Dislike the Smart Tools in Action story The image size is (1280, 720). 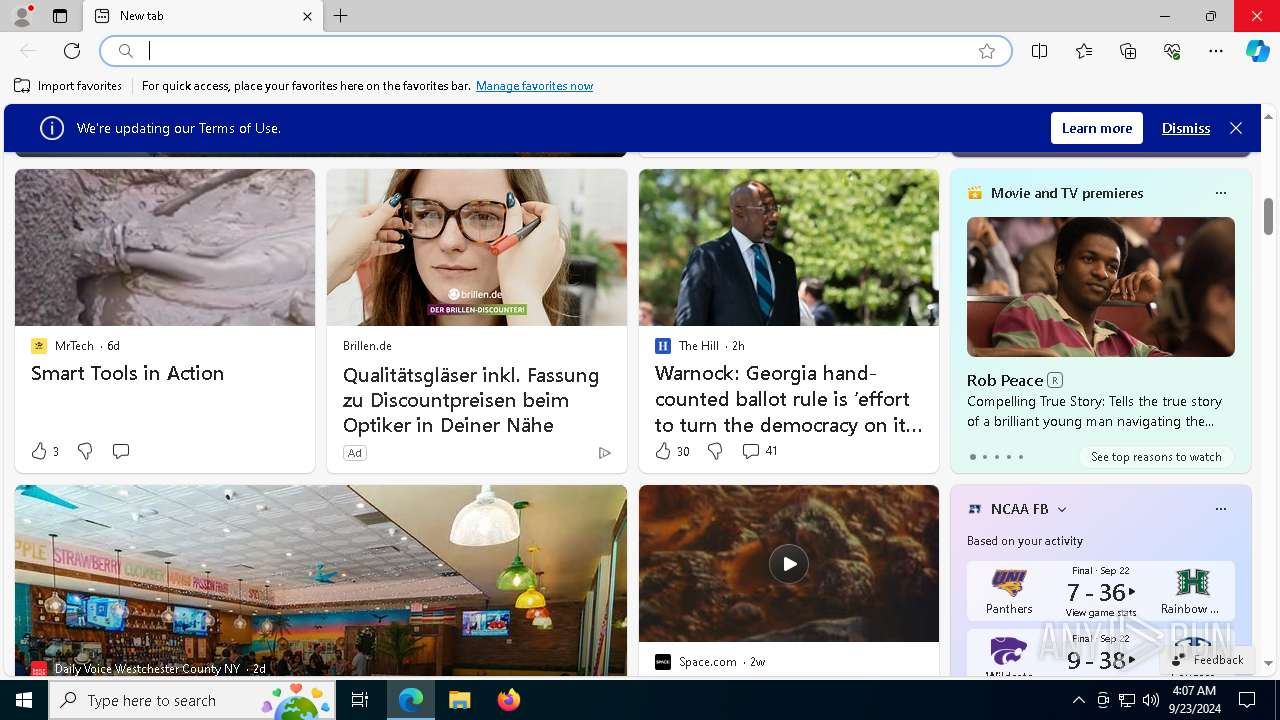tap(85, 451)
